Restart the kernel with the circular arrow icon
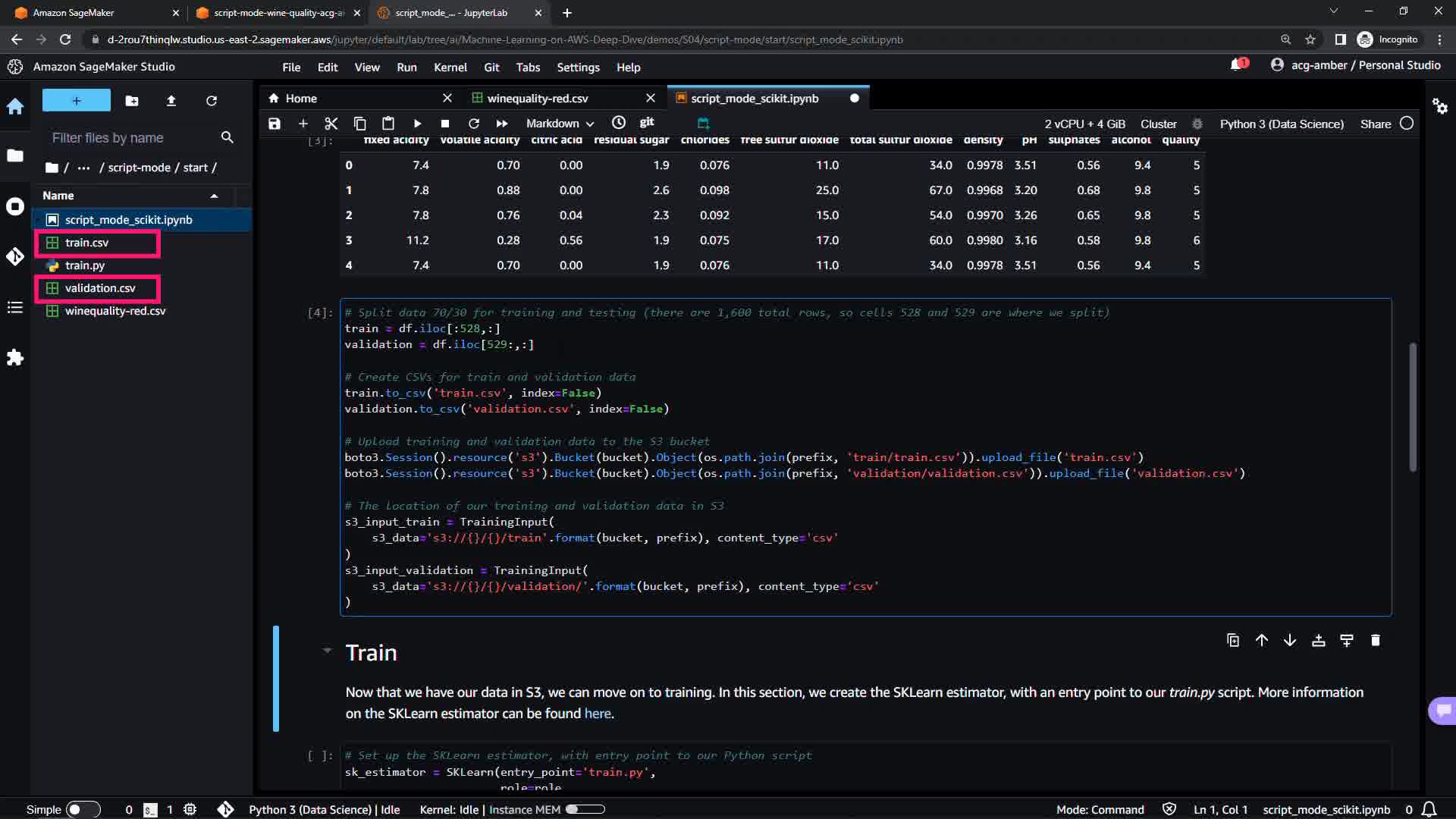The height and width of the screenshot is (819, 1456). point(474,124)
